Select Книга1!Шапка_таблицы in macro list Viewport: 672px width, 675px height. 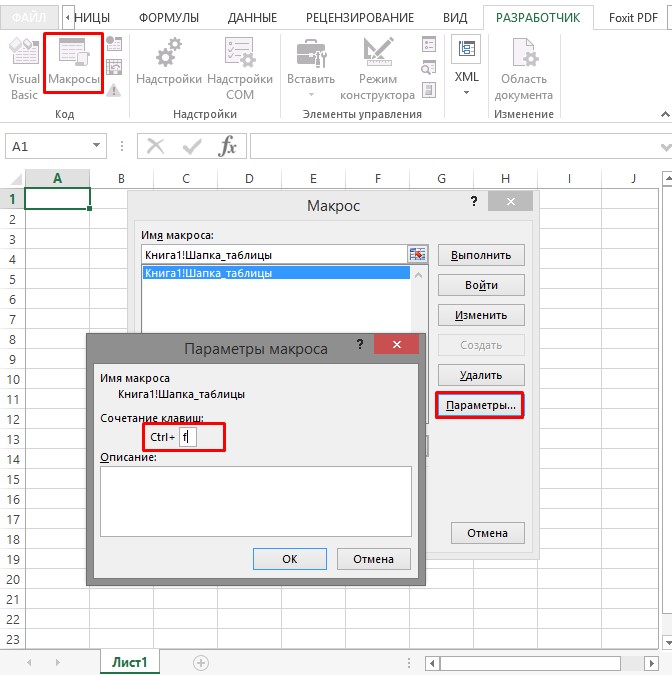275,272
